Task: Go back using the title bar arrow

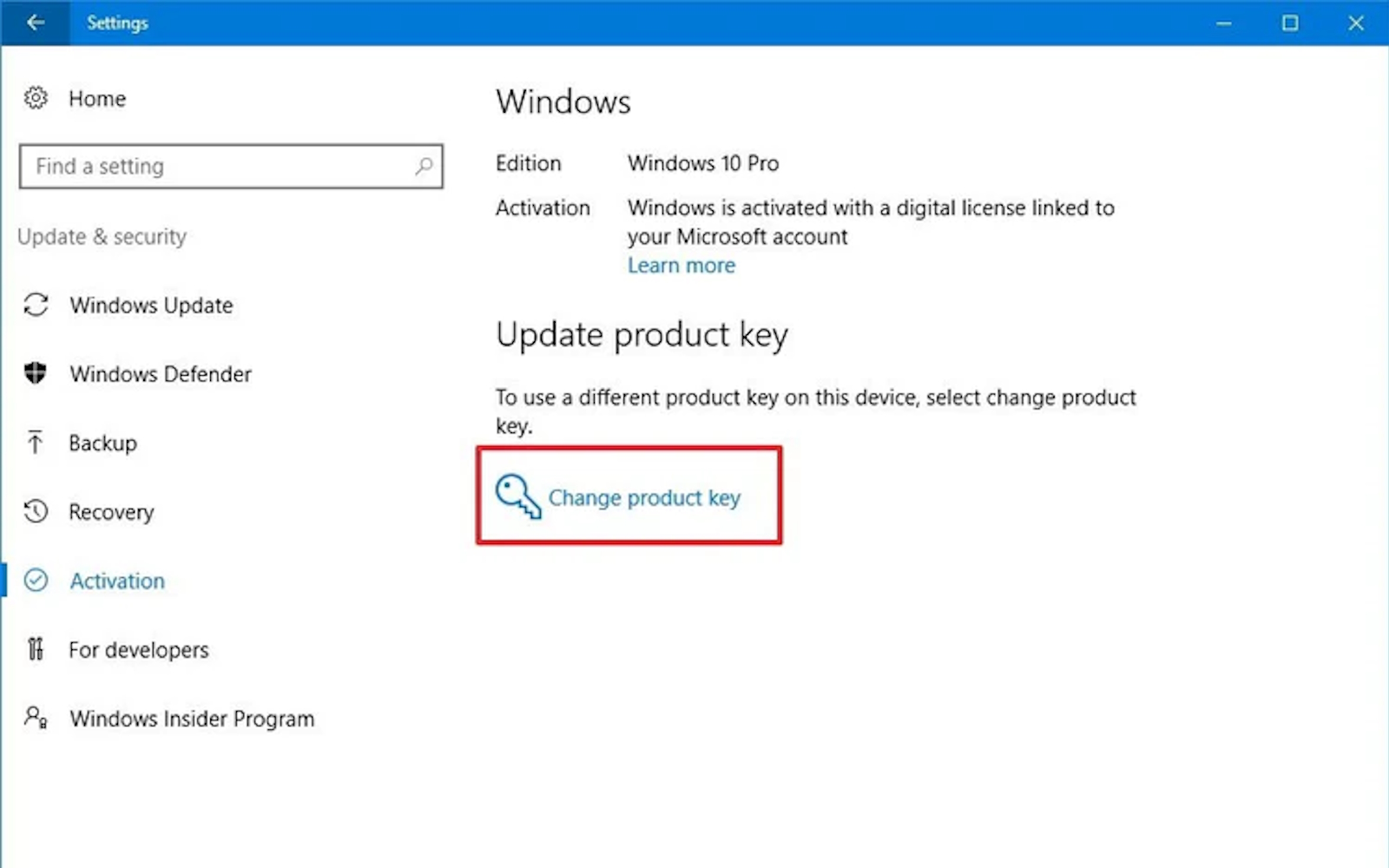Action: 36,23
